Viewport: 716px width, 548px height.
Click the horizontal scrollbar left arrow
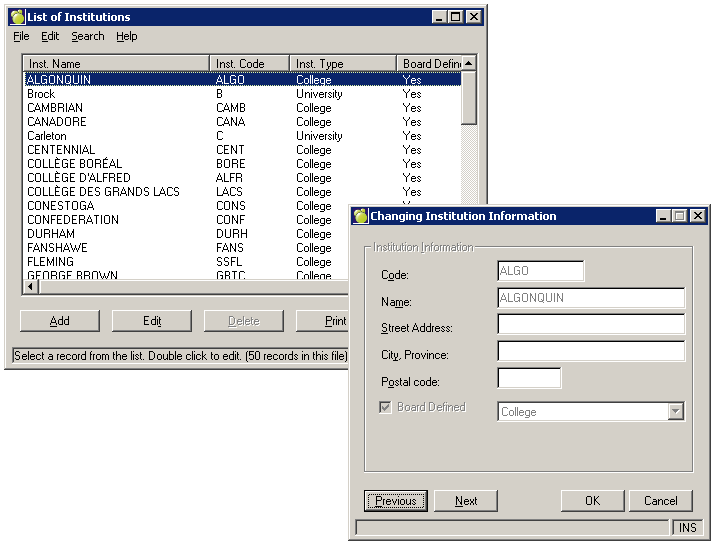pos(30,287)
